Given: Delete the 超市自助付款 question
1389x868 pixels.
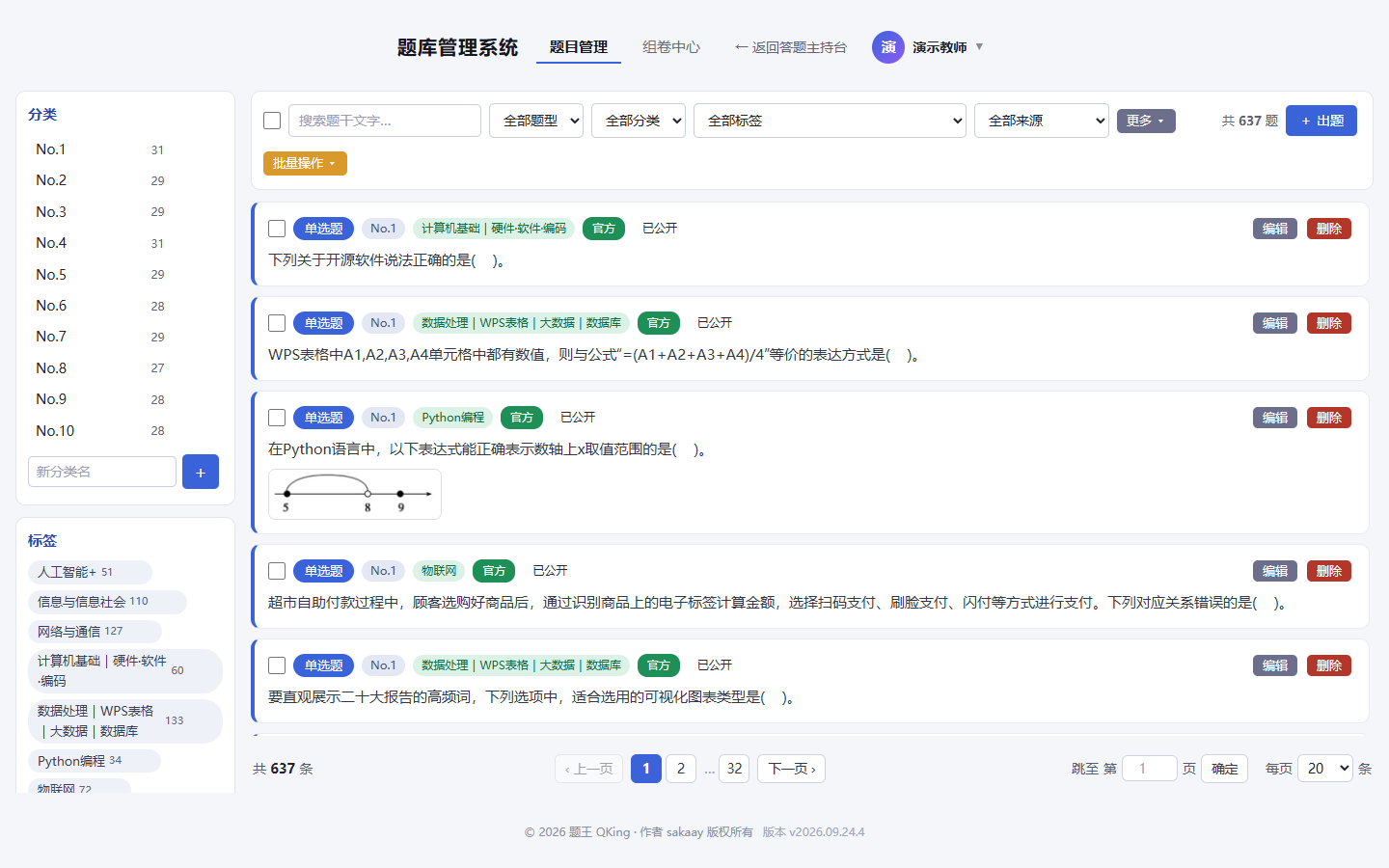Looking at the screenshot, I should click(1329, 571).
